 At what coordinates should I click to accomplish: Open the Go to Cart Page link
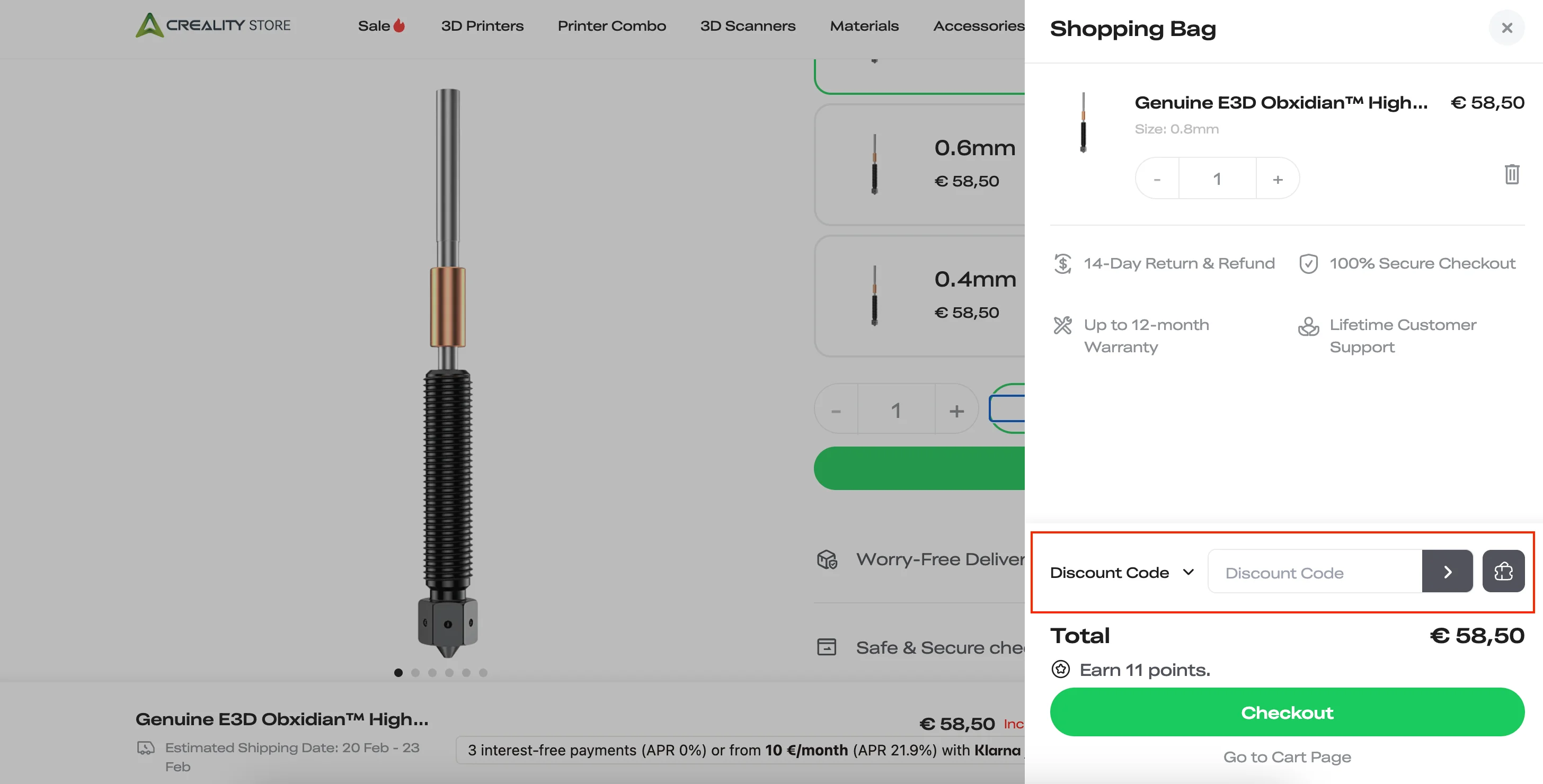1287,757
